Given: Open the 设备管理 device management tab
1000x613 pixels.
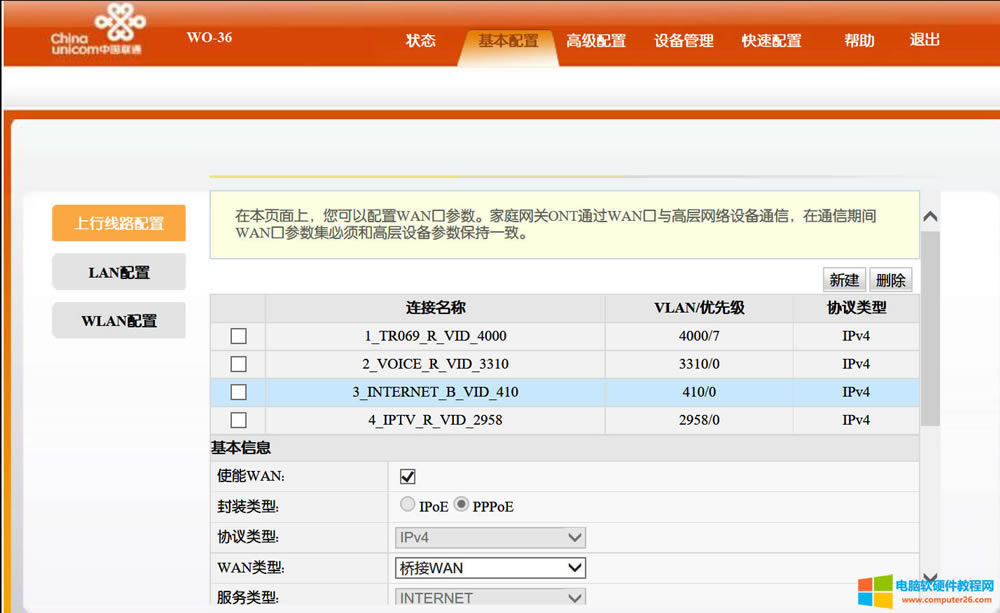Looking at the screenshot, I should pyautogui.click(x=684, y=41).
